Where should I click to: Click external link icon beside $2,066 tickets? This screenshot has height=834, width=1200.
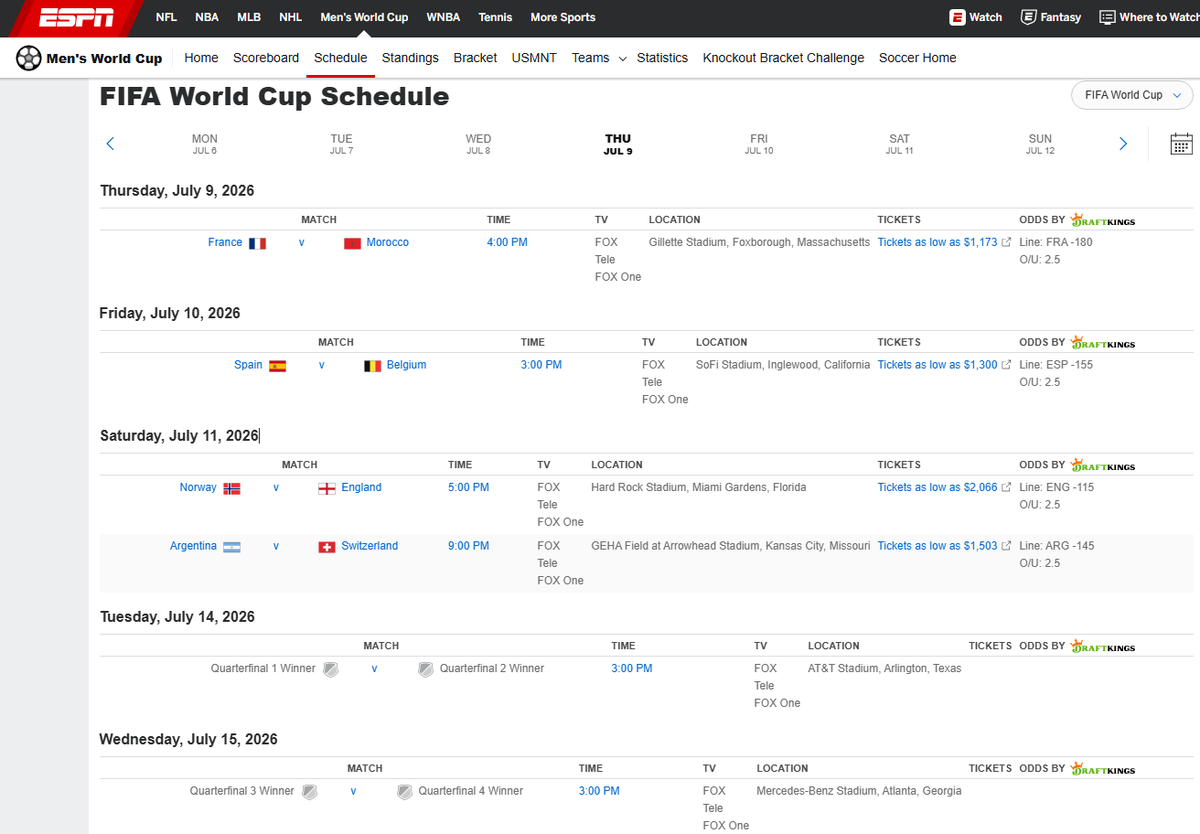click(1006, 487)
